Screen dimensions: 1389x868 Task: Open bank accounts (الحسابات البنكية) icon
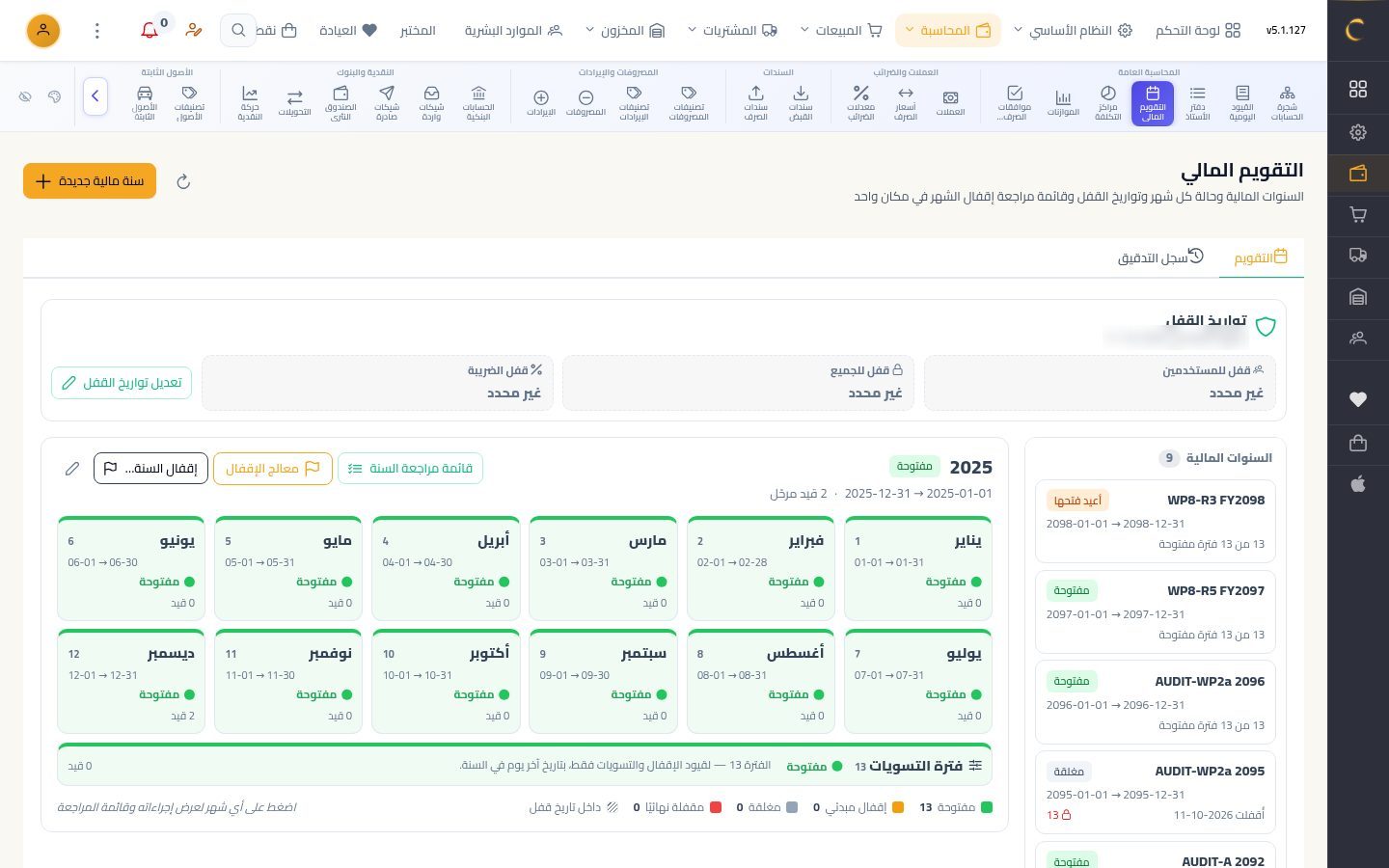pos(478,103)
